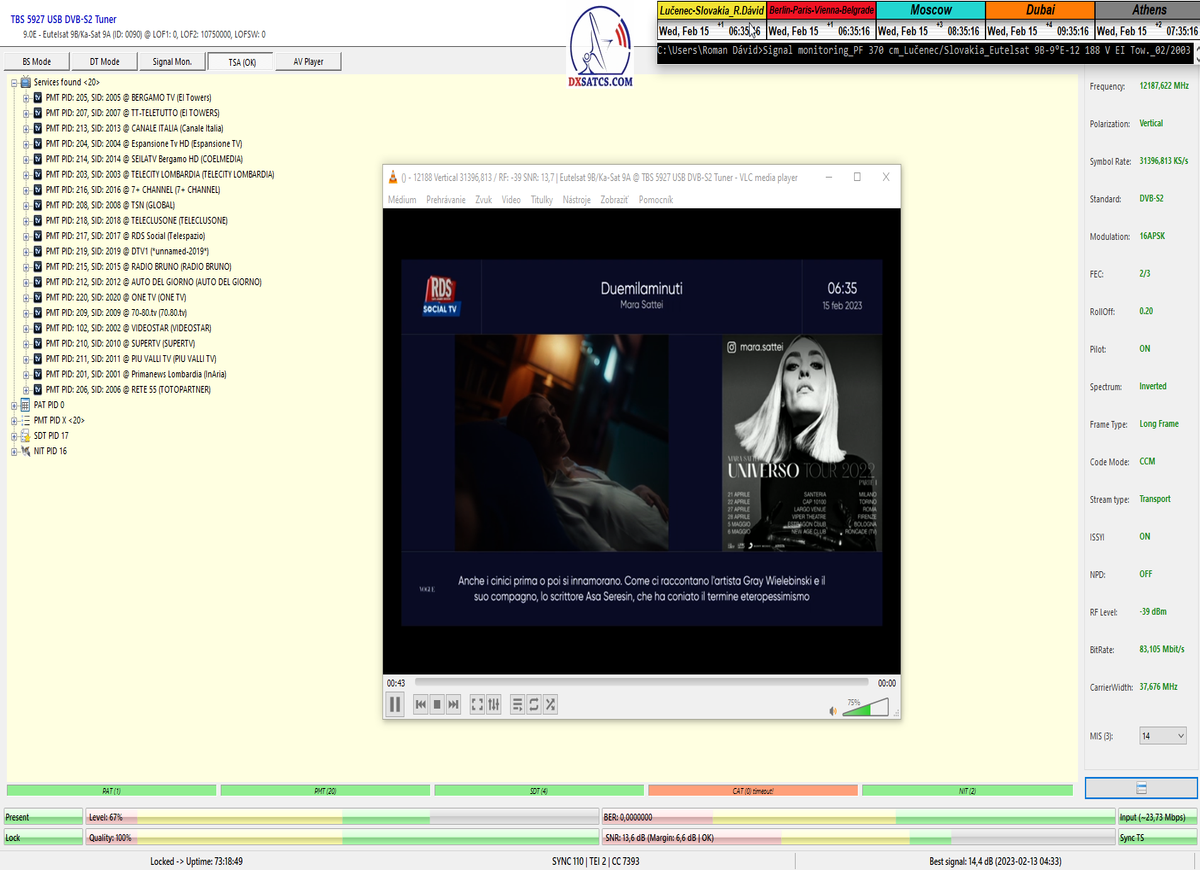Pause playback in VLC player

(395, 705)
